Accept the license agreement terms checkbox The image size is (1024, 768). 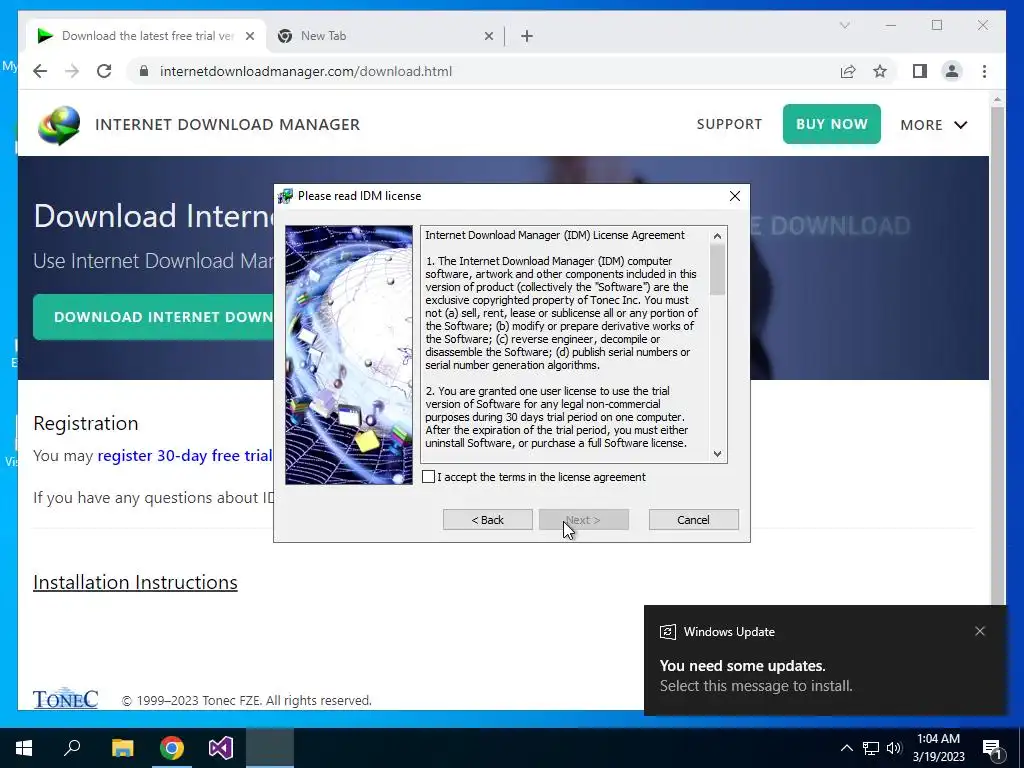tap(428, 477)
